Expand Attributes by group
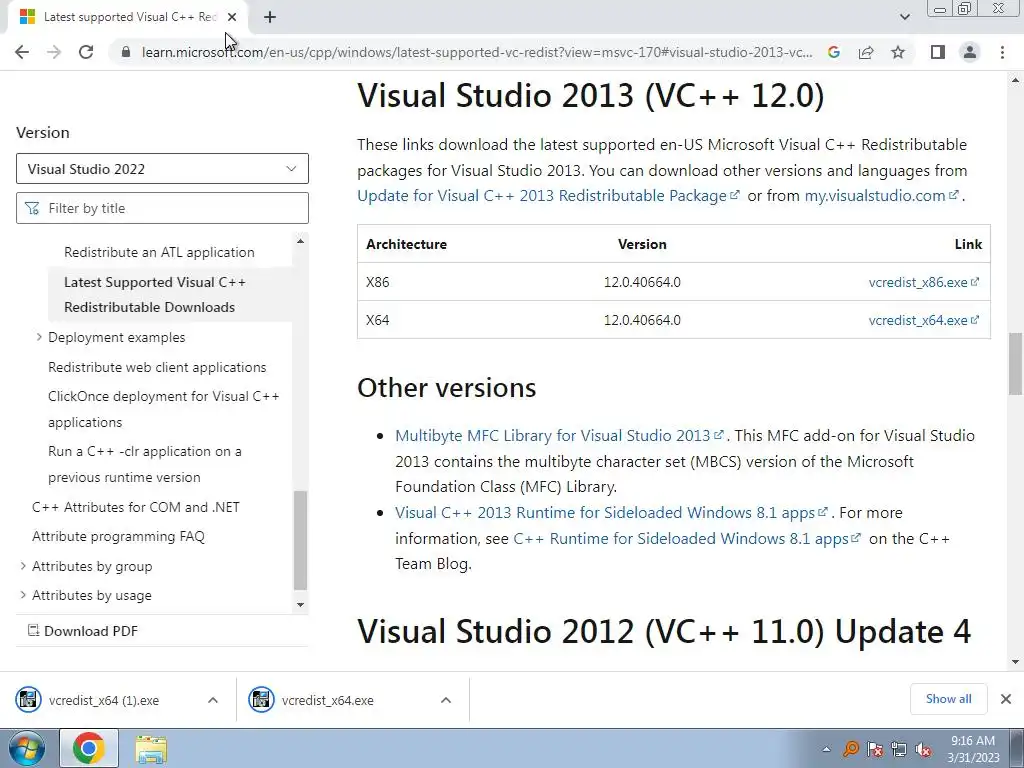 (x=23, y=566)
